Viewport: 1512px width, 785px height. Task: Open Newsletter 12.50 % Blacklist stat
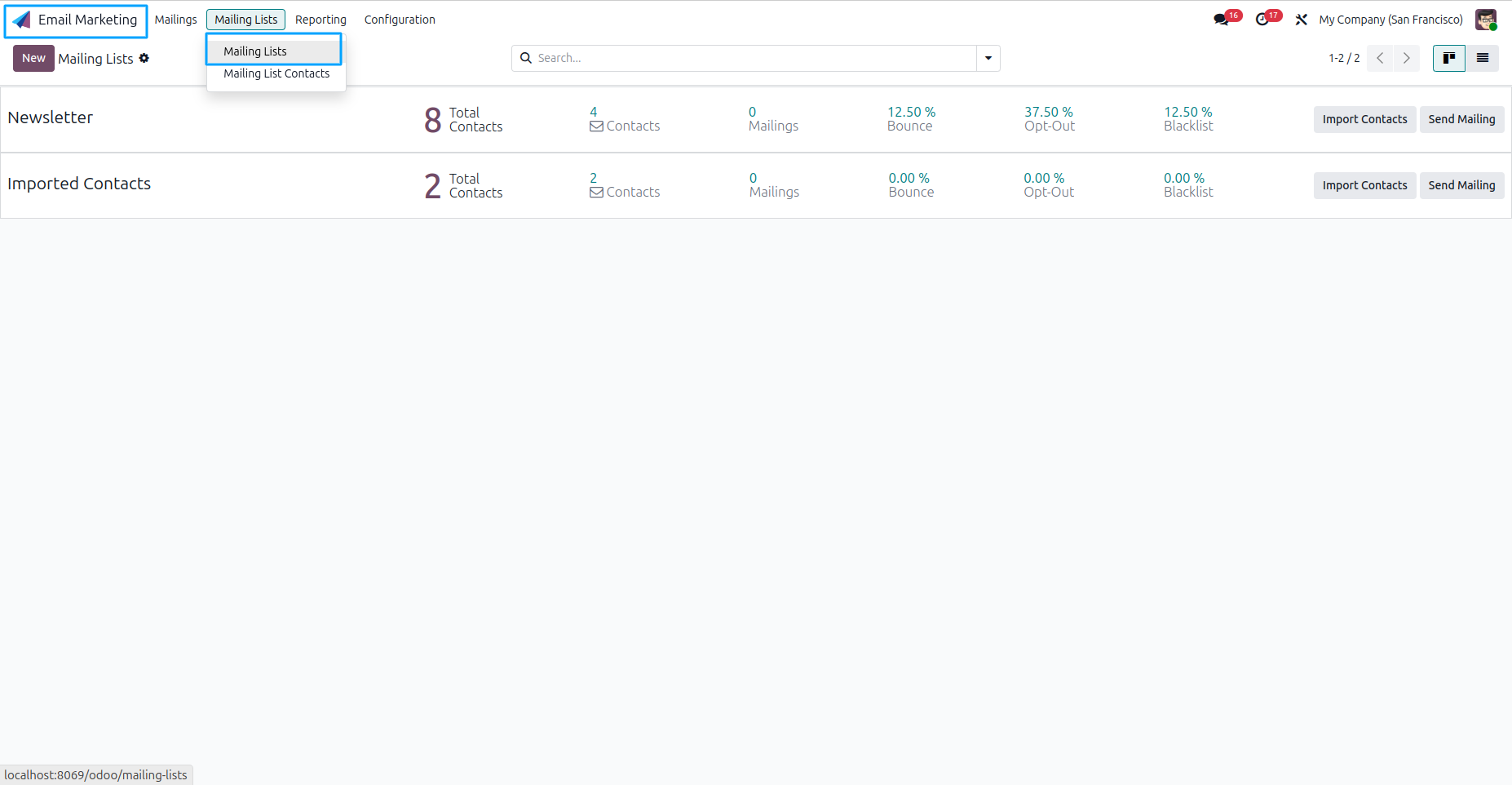coord(1188,119)
